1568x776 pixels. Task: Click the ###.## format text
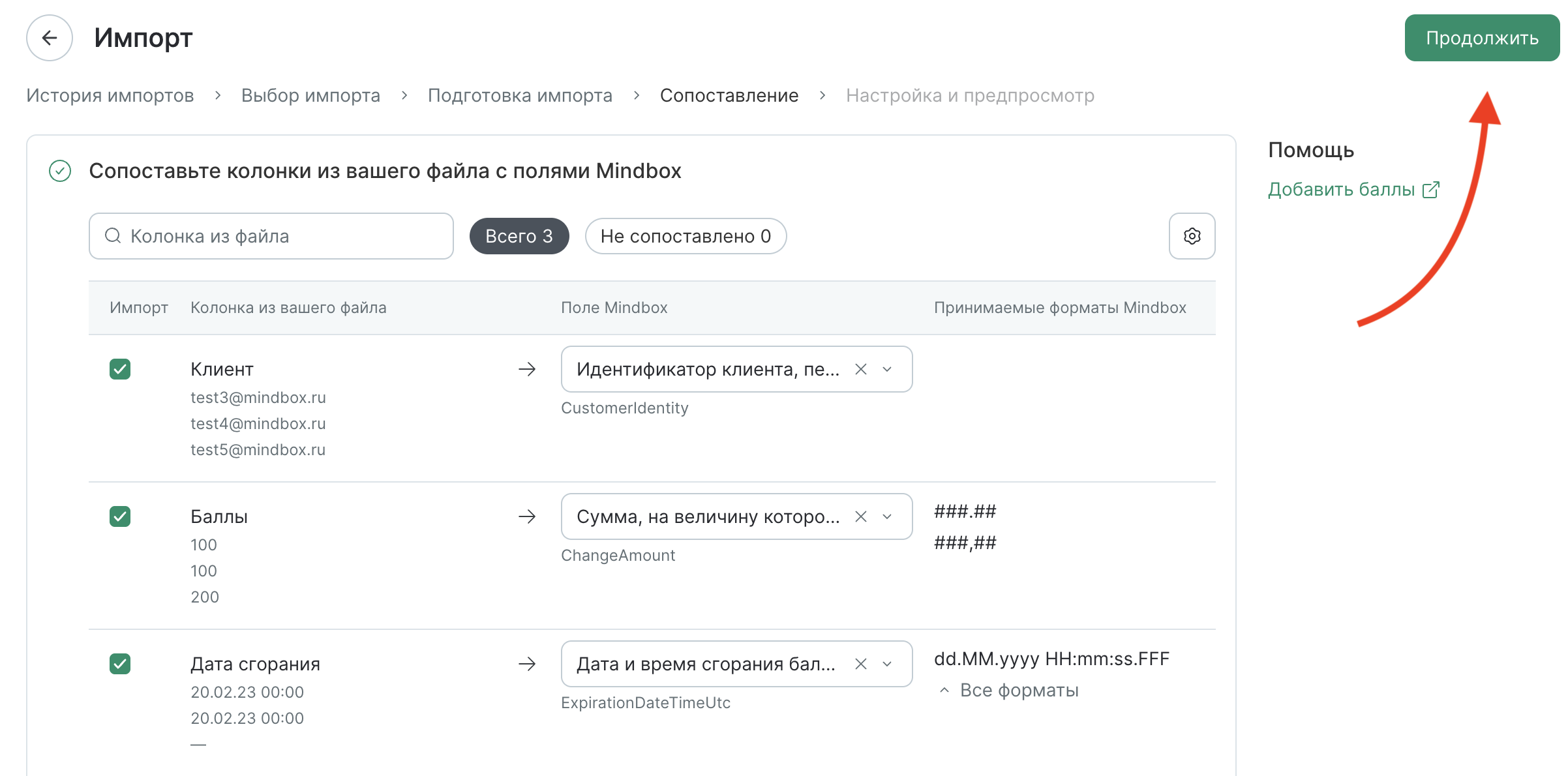[x=965, y=511]
